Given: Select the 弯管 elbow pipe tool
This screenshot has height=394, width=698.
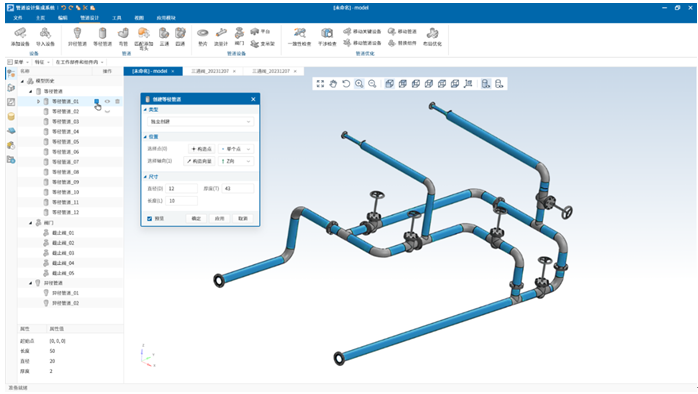Looking at the screenshot, I should click(x=123, y=37).
